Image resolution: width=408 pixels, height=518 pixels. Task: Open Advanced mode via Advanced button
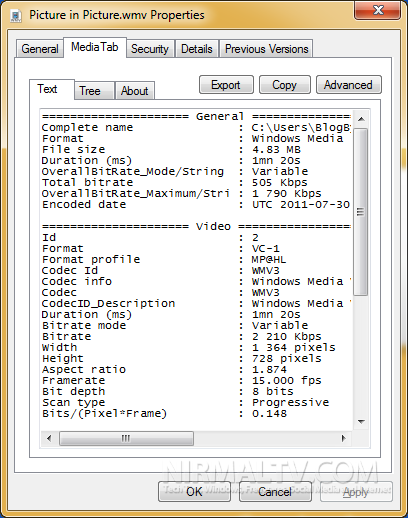(348, 85)
